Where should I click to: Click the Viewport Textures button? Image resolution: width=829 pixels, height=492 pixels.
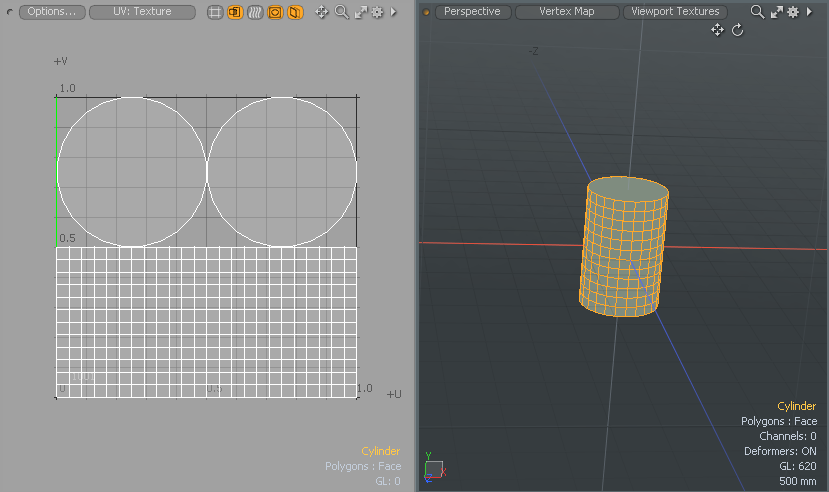pos(675,12)
